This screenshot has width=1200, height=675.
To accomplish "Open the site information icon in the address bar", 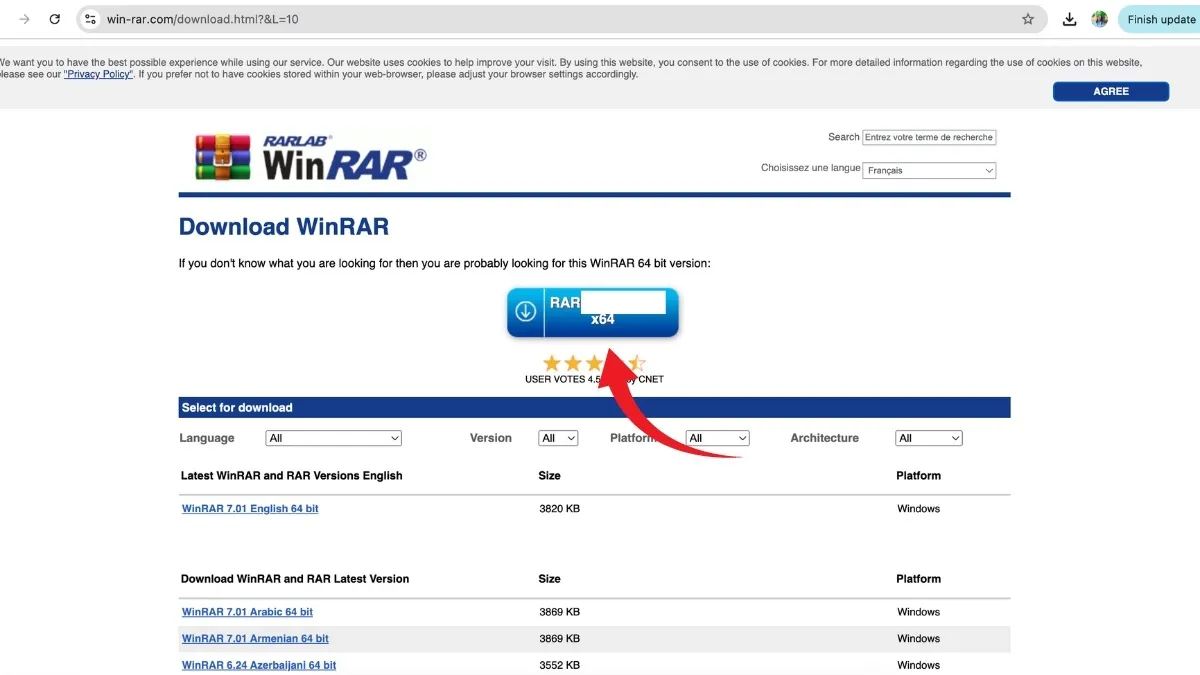I will coord(90,19).
